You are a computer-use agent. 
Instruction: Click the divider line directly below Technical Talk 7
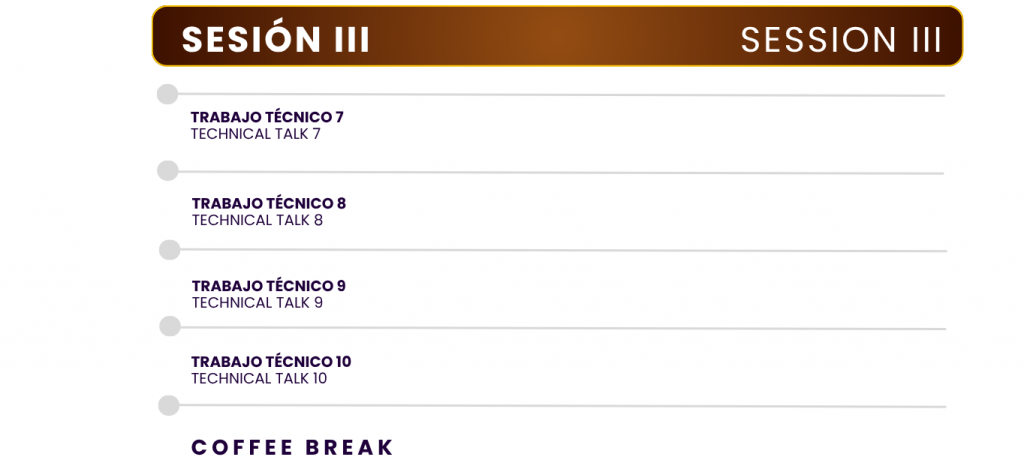point(560,172)
